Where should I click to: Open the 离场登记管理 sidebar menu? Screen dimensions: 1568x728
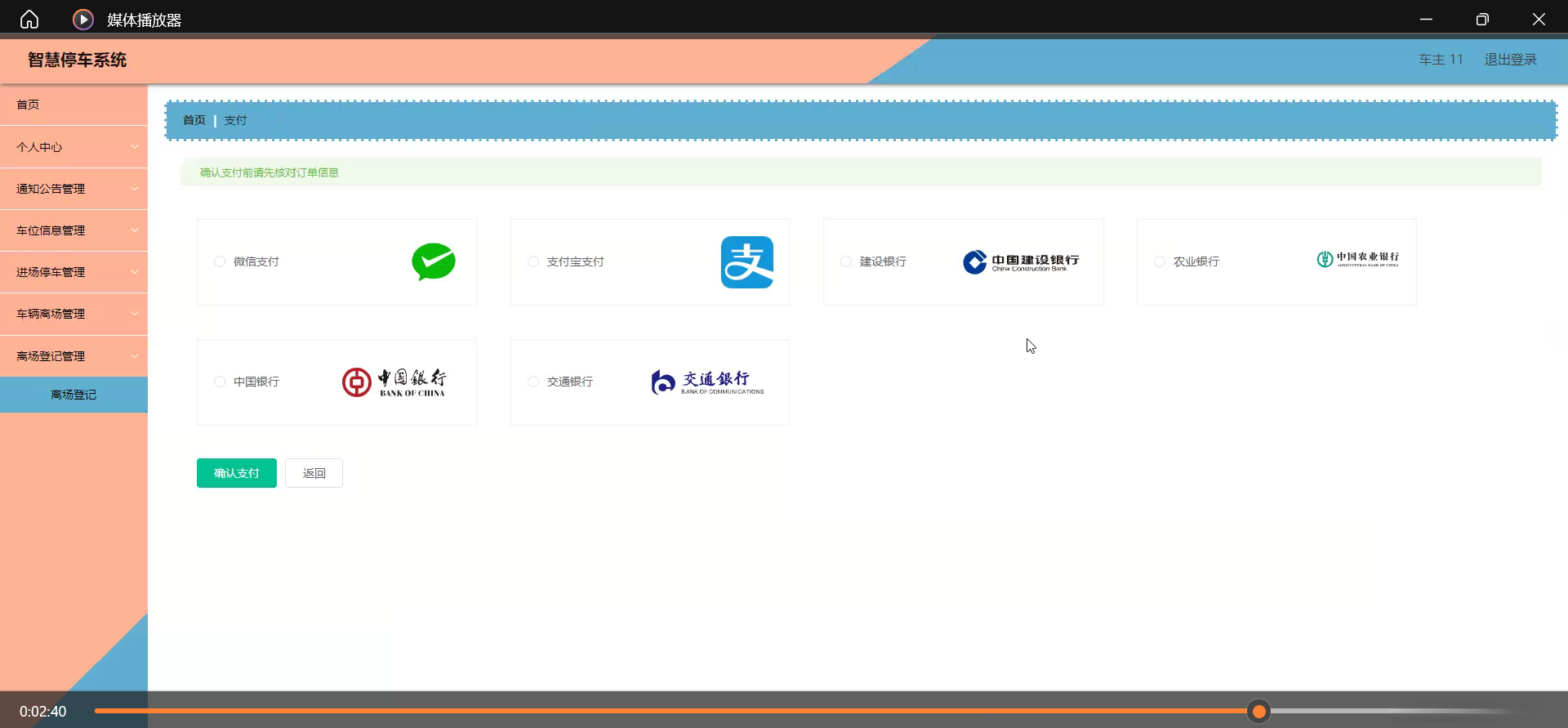[73, 356]
